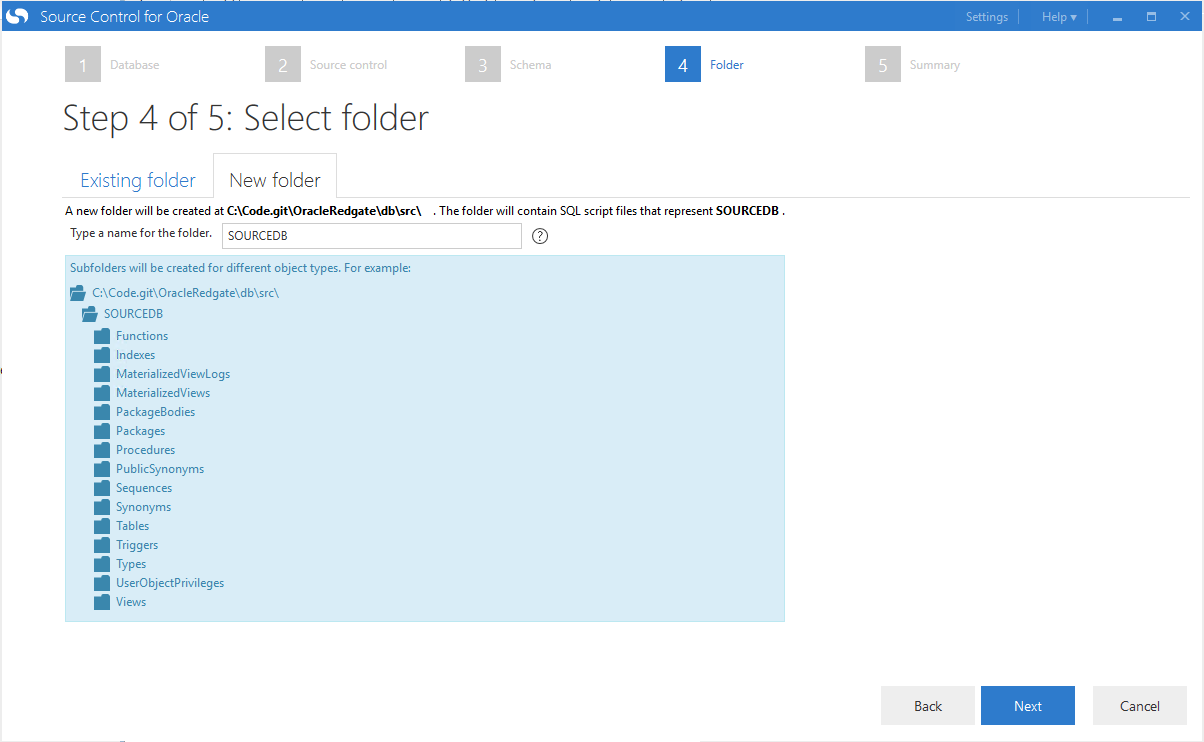
Task: Switch to the Existing folder tab
Action: pyautogui.click(x=138, y=180)
